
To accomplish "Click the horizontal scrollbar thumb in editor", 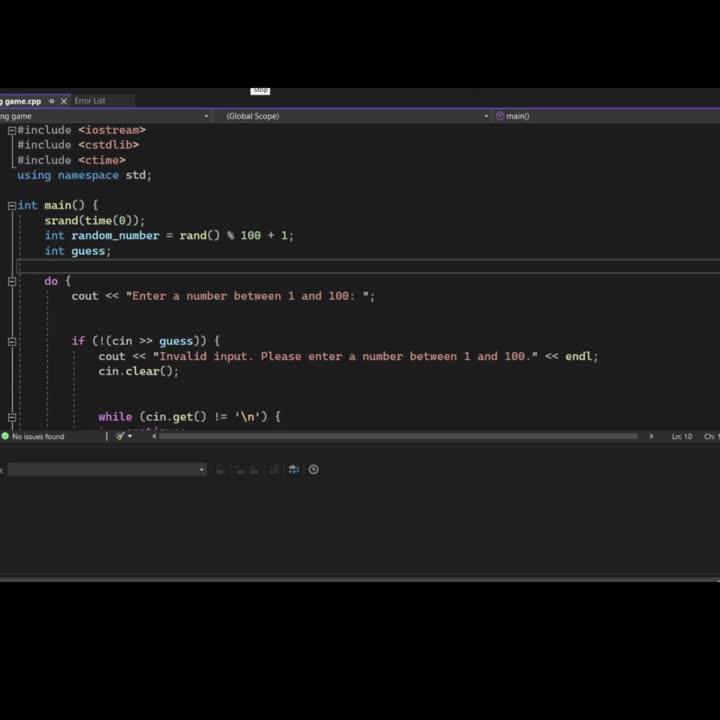I will click(400, 436).
